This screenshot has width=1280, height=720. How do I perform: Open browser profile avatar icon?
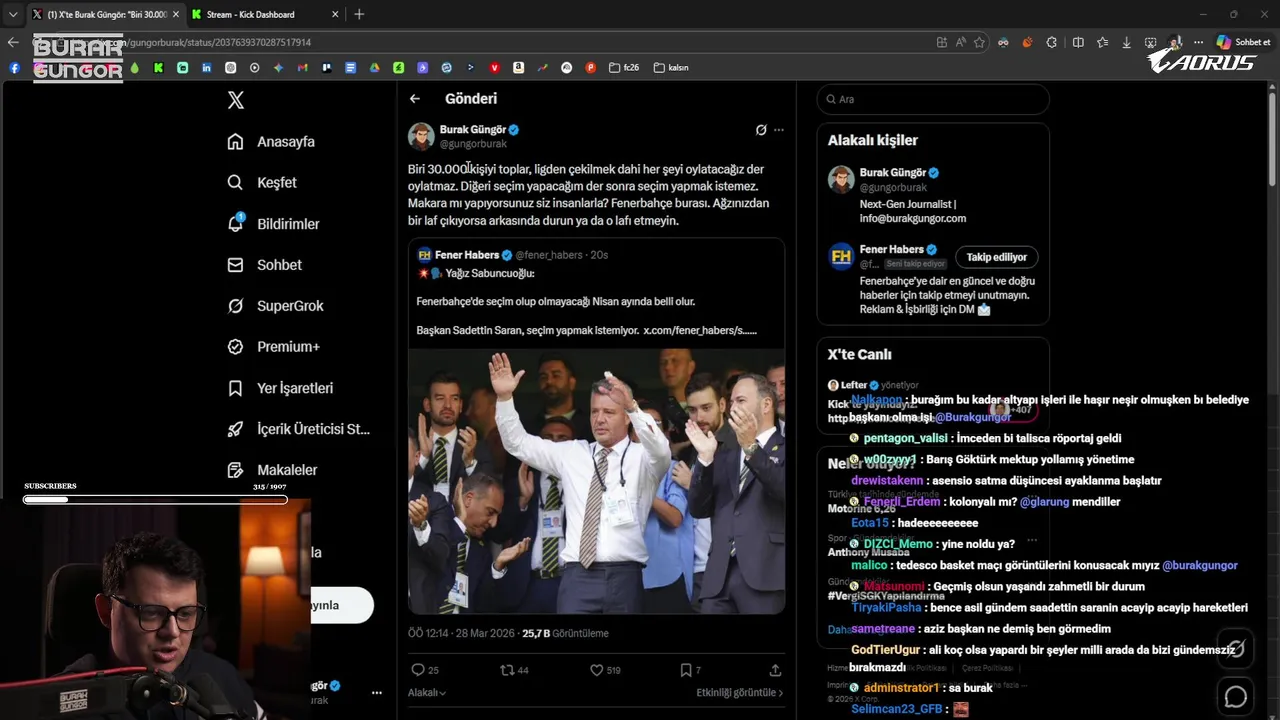1175,42
